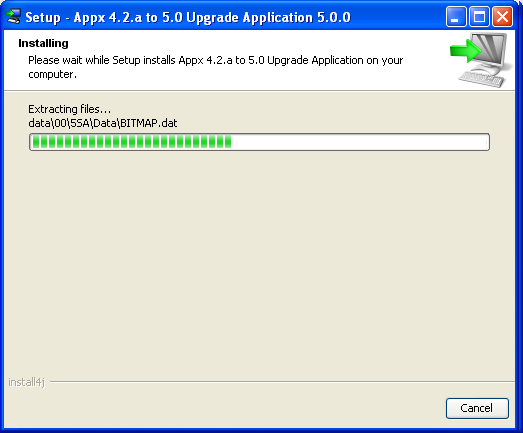The image size is (523, 433).
Task: Click the horizontal separator line beside install4j
Action: [282, 382]
